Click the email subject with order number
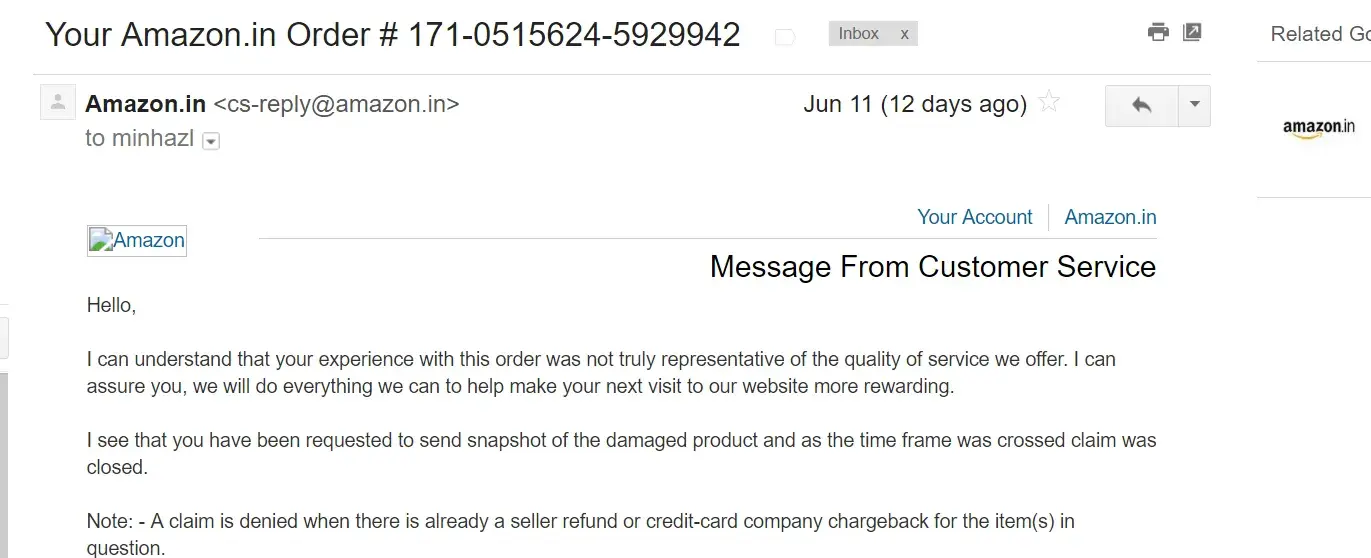The width and height of the screenshot is (1371, 558). click(x=392, y=35)
